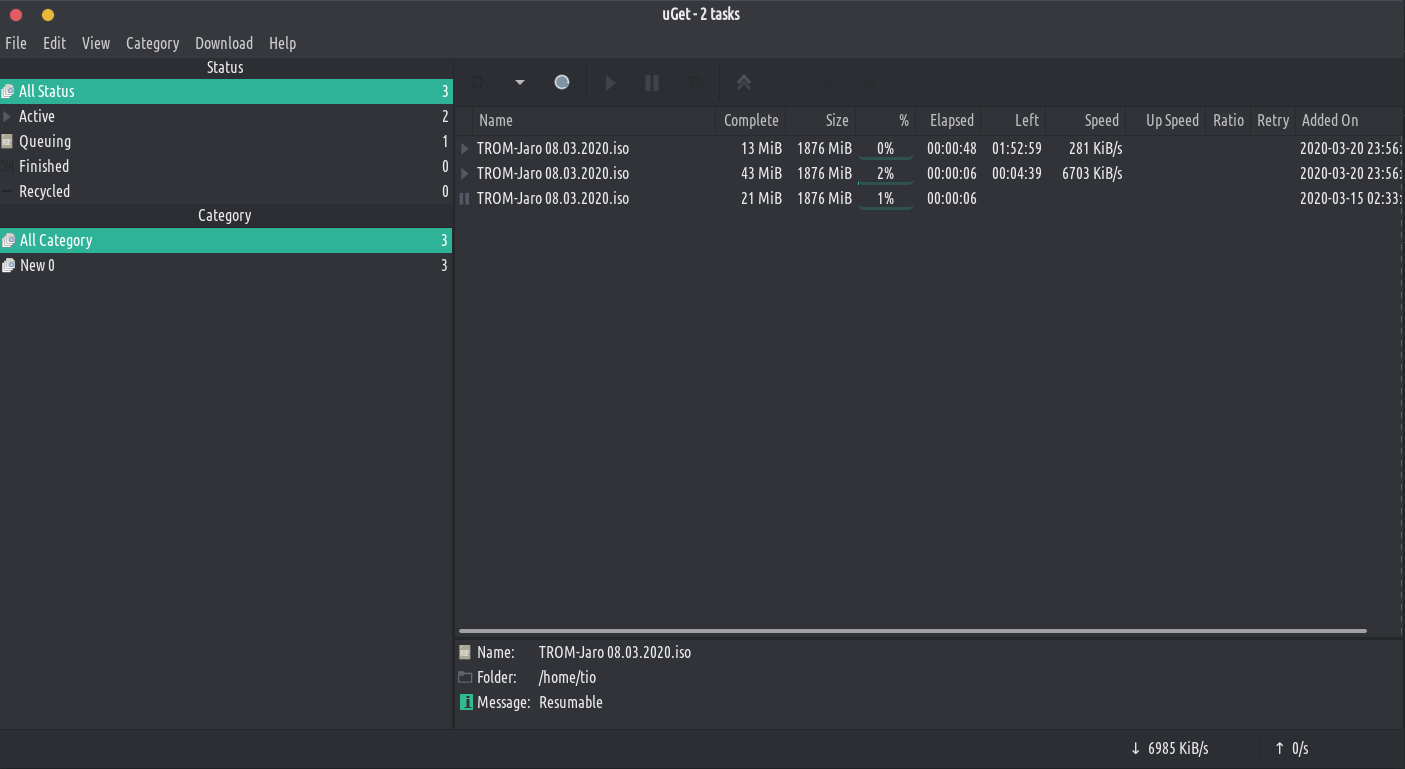Click the Move to Bottom toolbar icon
This screenshot has width=1405, height=769.
click(x=869, y=83)
